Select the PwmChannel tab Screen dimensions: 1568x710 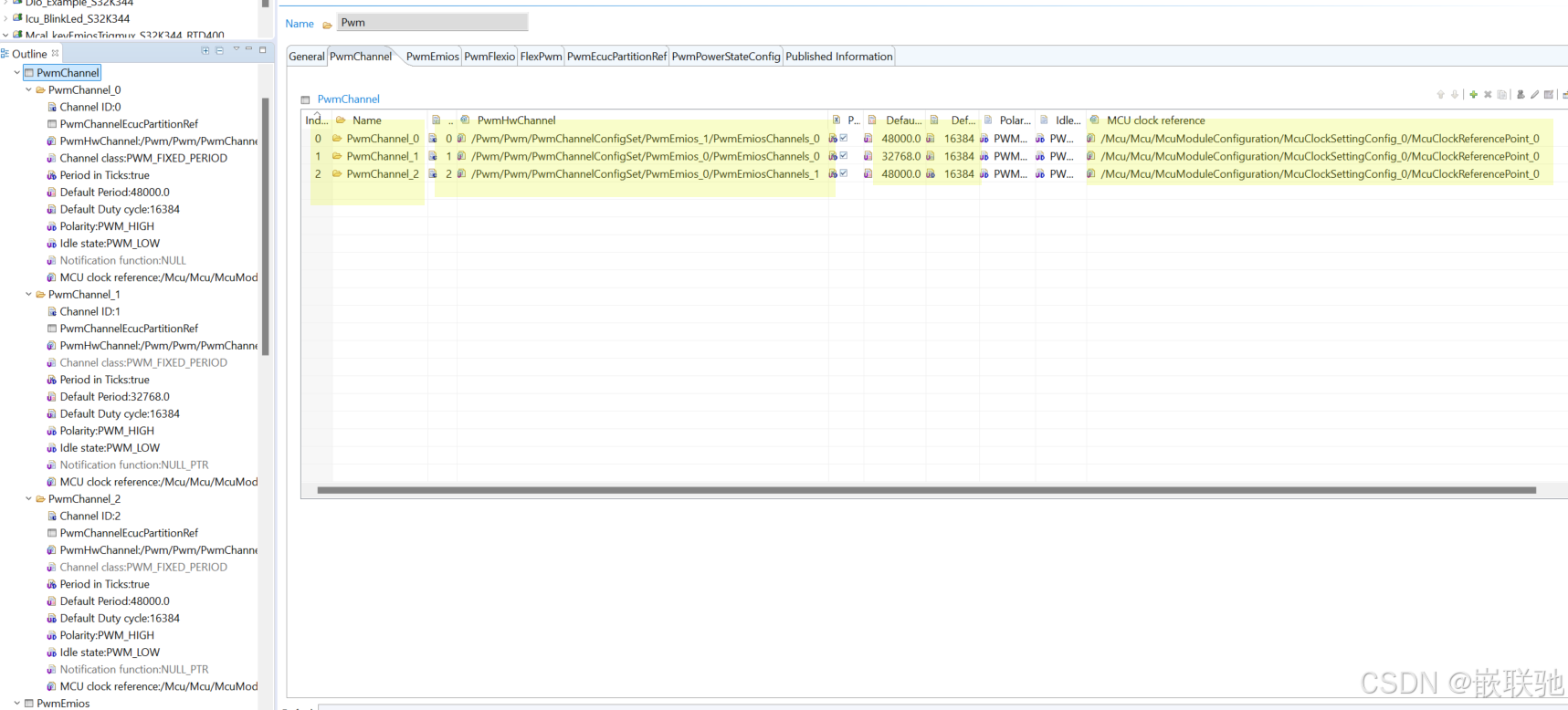[361, 57]
